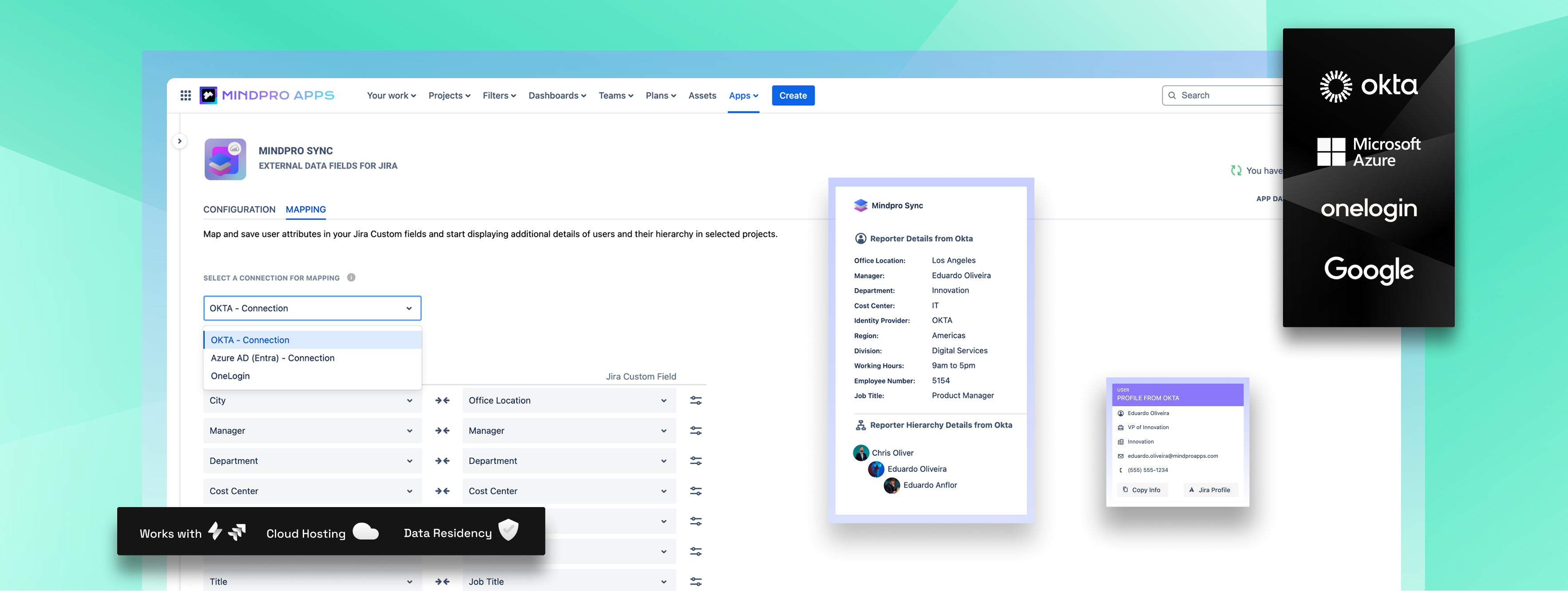
Task: Click the Data Residency shield icon
Action: (508, 530)
